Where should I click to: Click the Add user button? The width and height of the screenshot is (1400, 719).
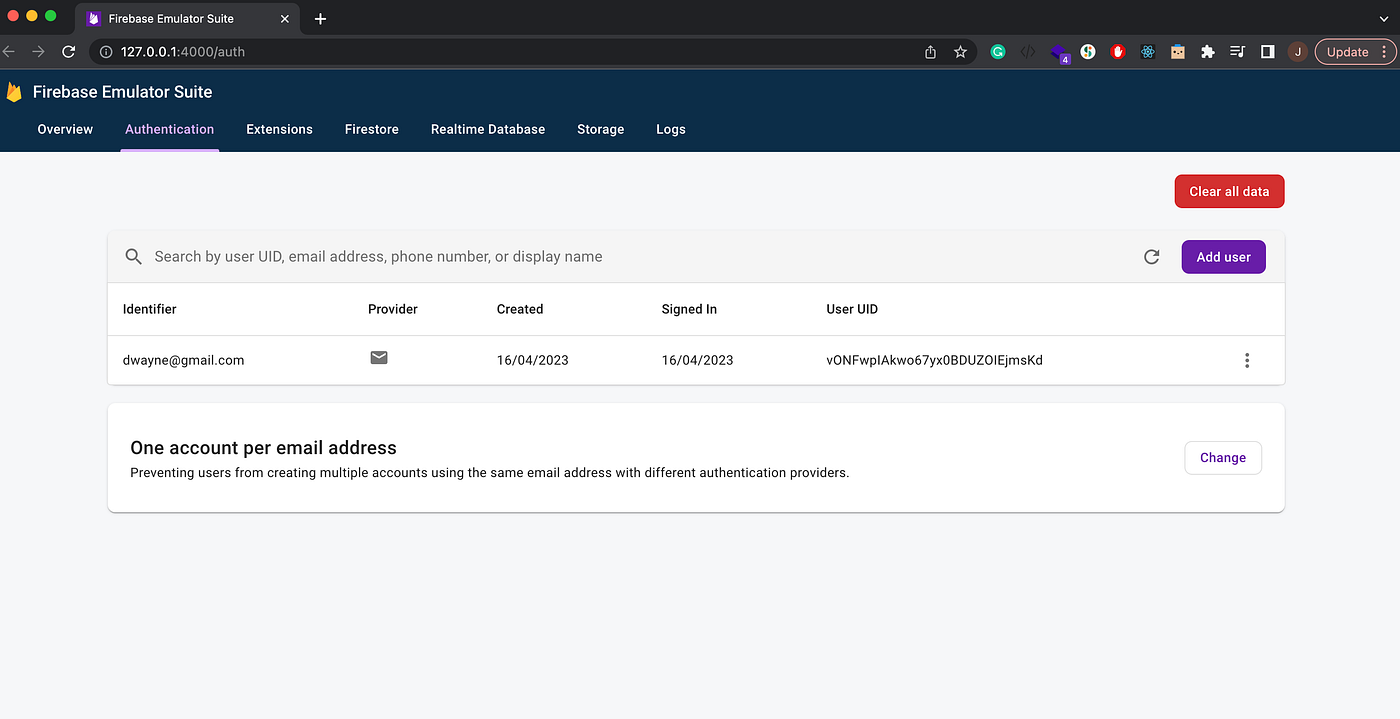pyautogui.click(x=1223, y=257)
